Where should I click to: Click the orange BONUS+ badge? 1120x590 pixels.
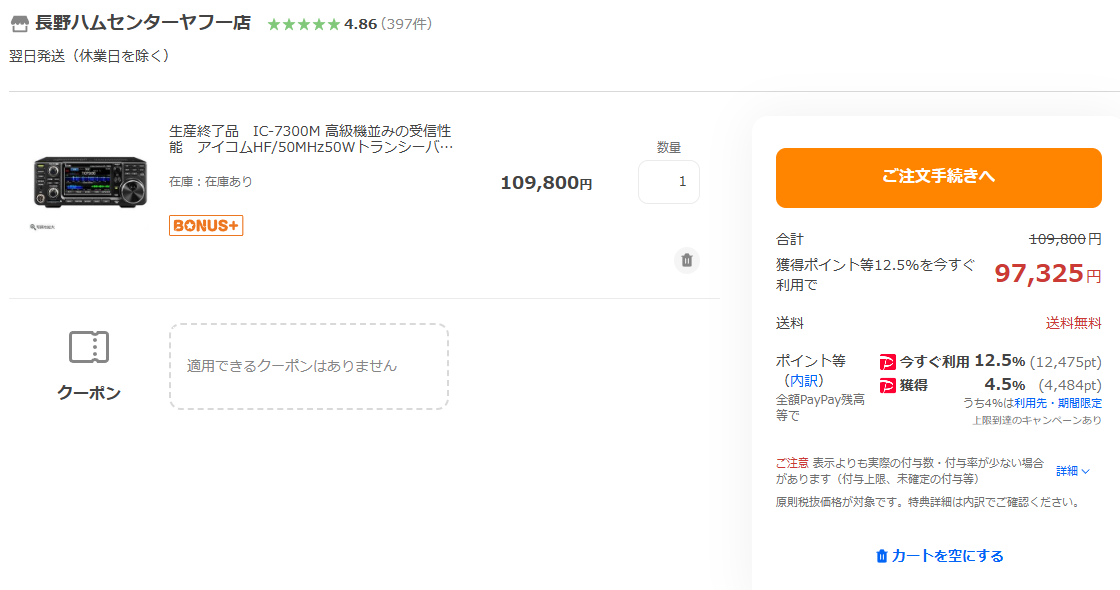(206, 225)
